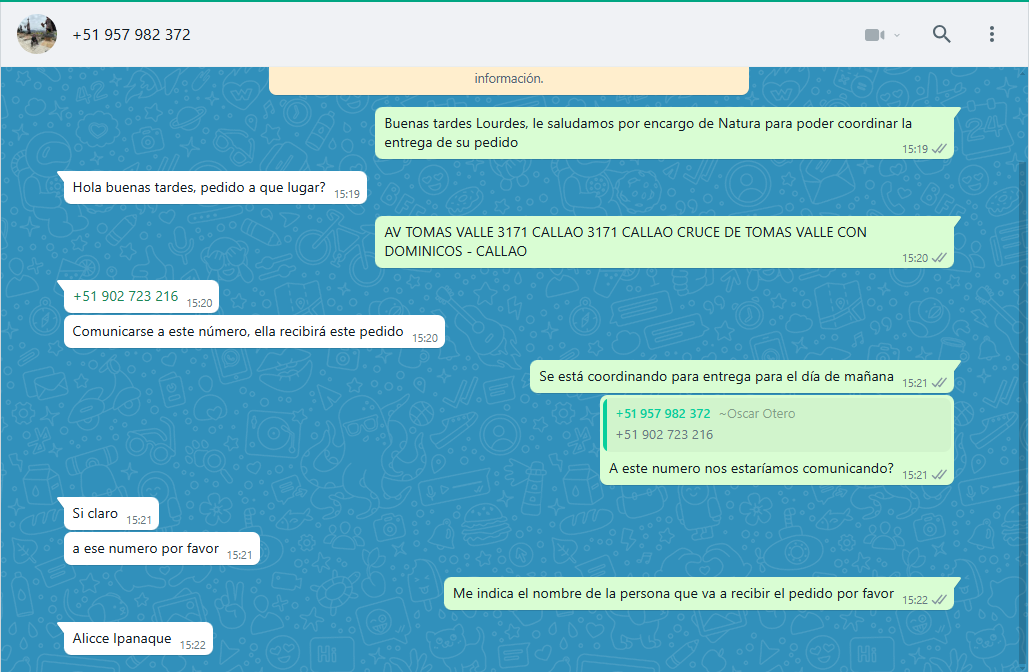The image size is (1029, 672).
Task: Expand the video call dropdown arrow
Action: [x=897, y=35]
